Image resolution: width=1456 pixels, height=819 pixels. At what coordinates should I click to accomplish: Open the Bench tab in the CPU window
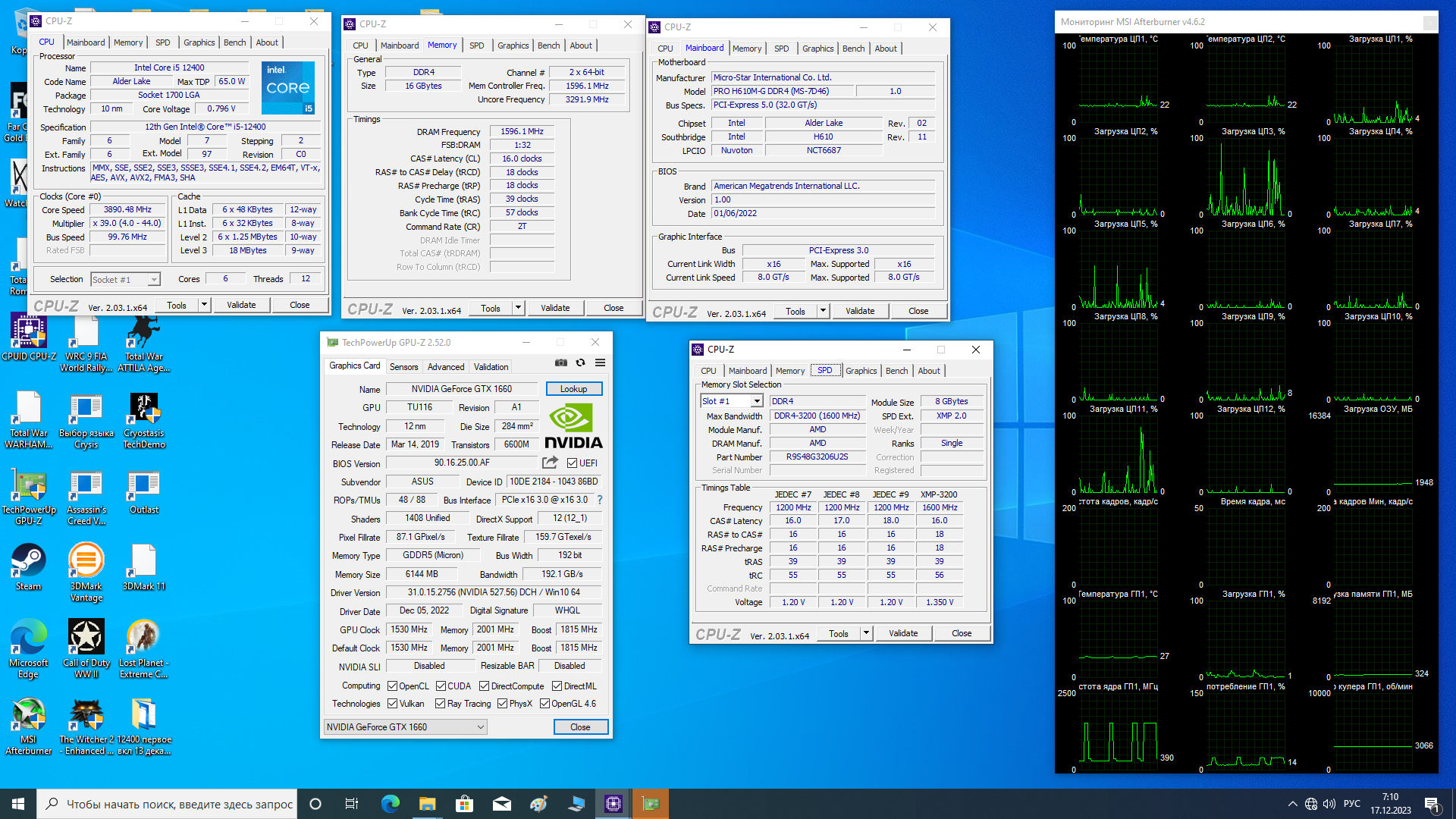[x=234, y=42]
